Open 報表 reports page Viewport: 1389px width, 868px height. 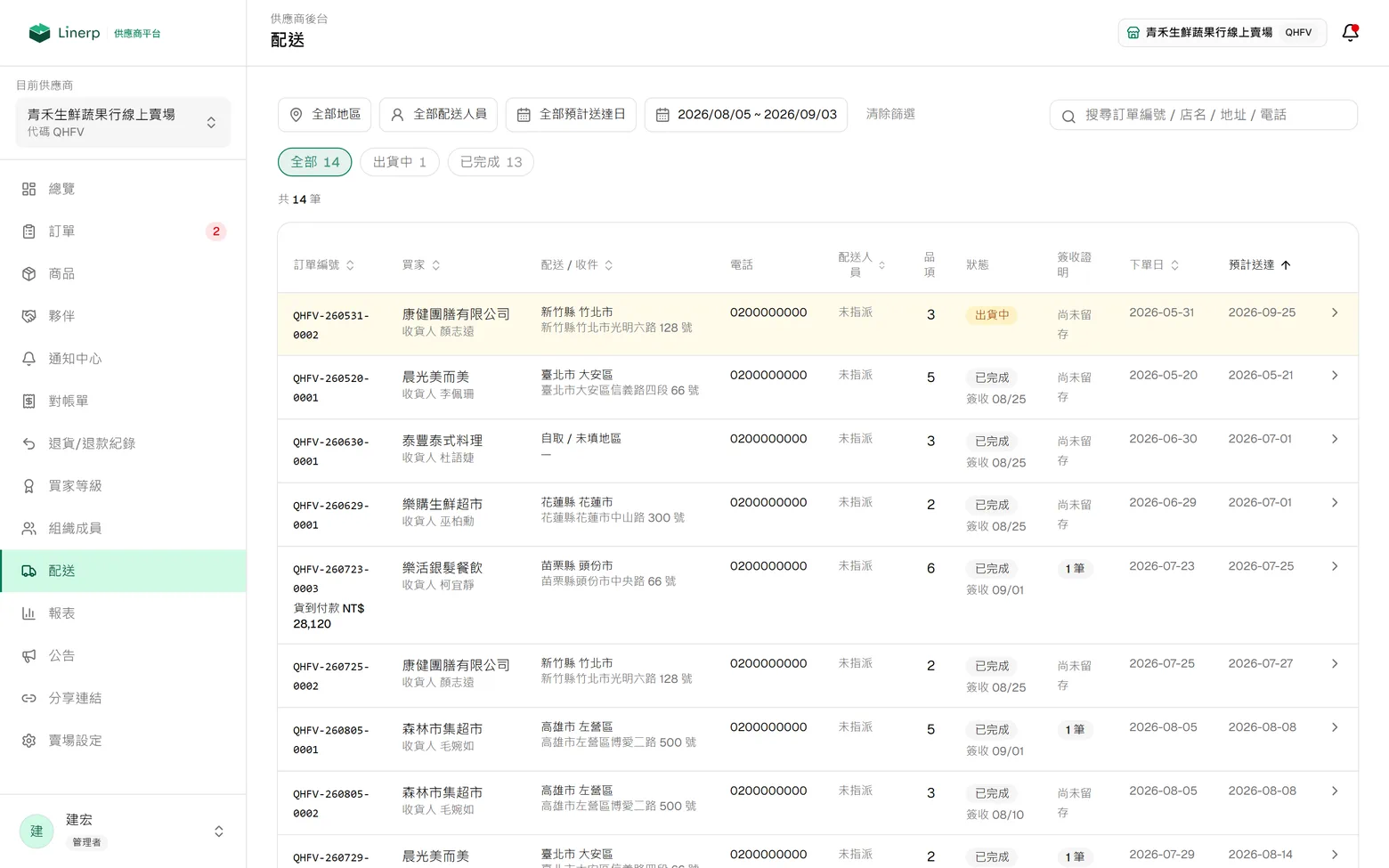[x=123, y=613]
